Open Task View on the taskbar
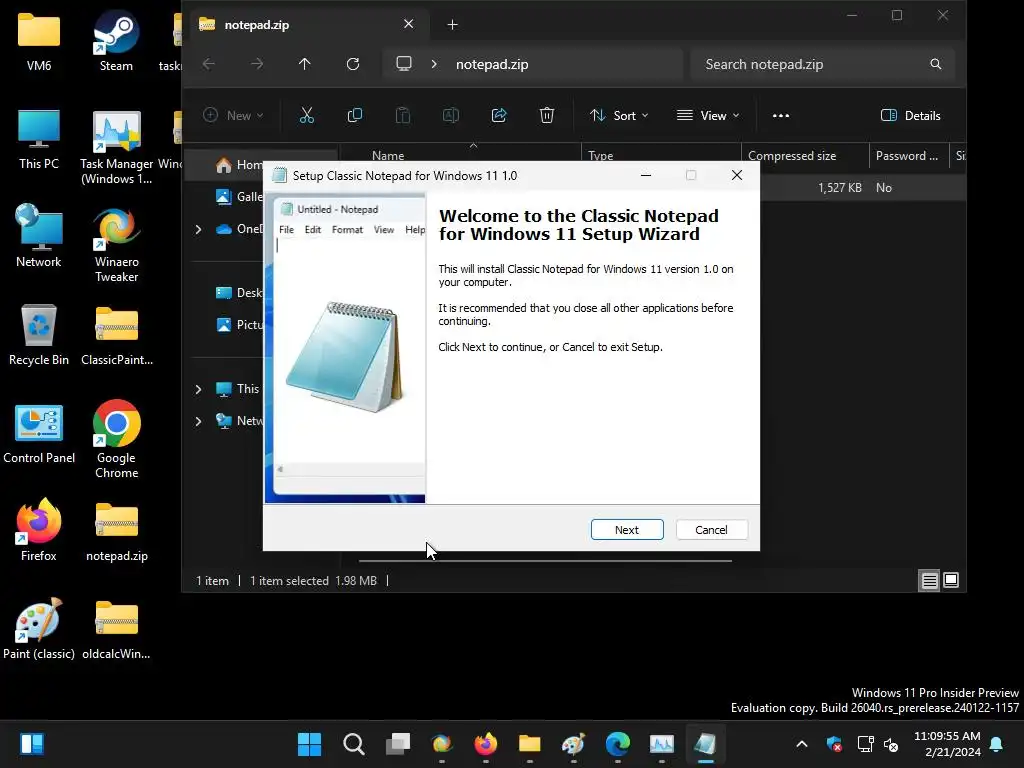Screen dimensions: 1024x768 pos(398,743)
